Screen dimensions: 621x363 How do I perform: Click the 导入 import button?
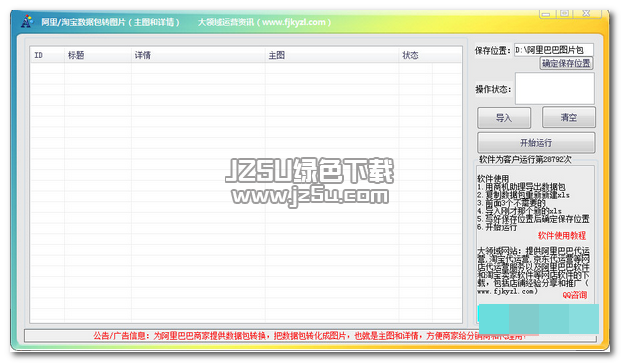point(504,118)
